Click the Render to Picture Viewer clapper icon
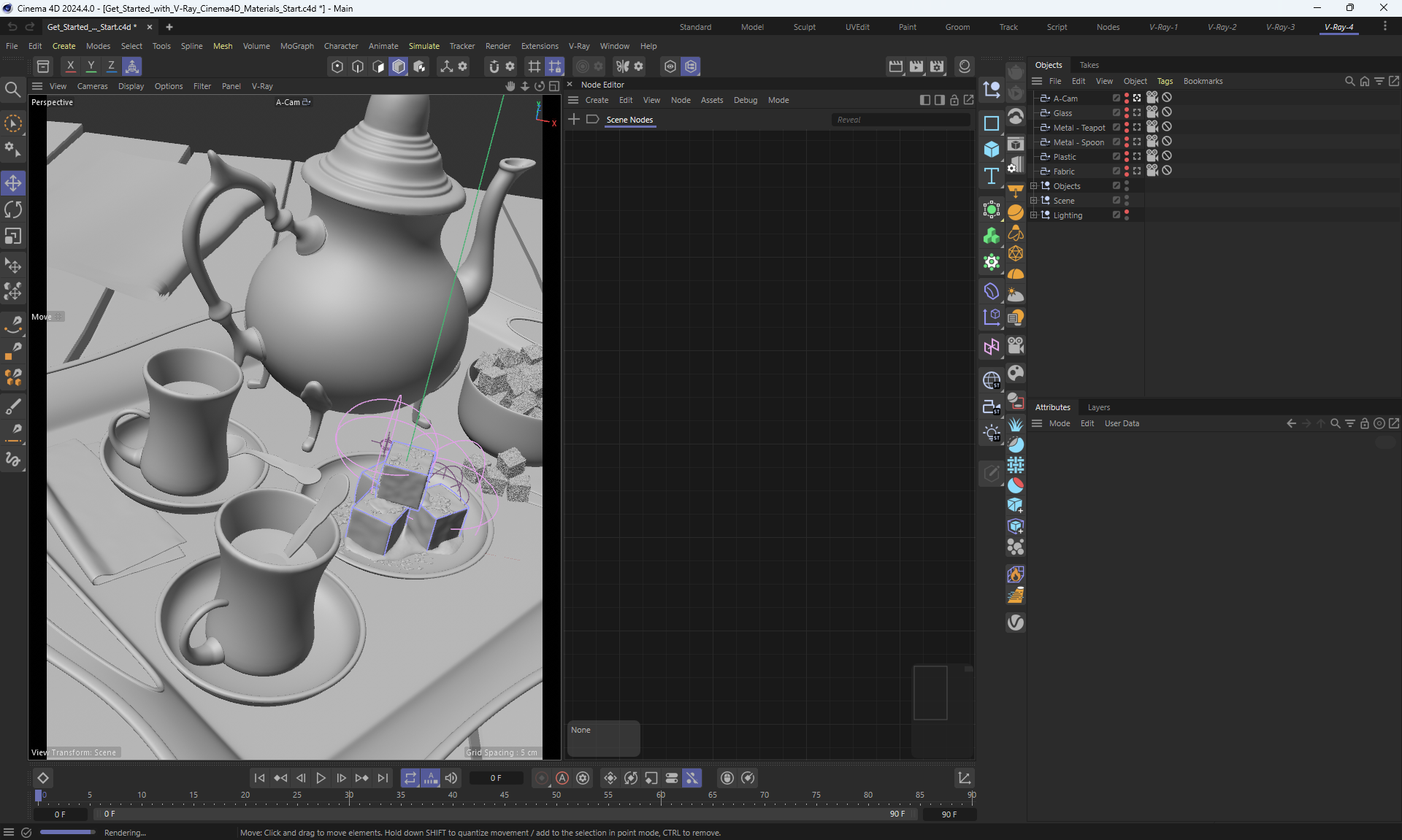Screen dimensions: 1402x840 tap(916, 66)
